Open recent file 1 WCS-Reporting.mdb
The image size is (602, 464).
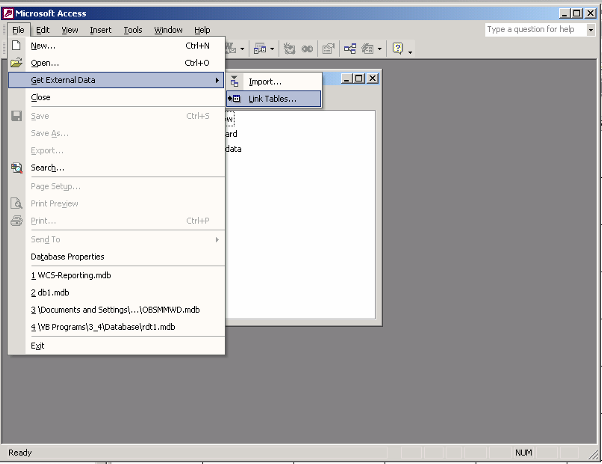[116, 276]
